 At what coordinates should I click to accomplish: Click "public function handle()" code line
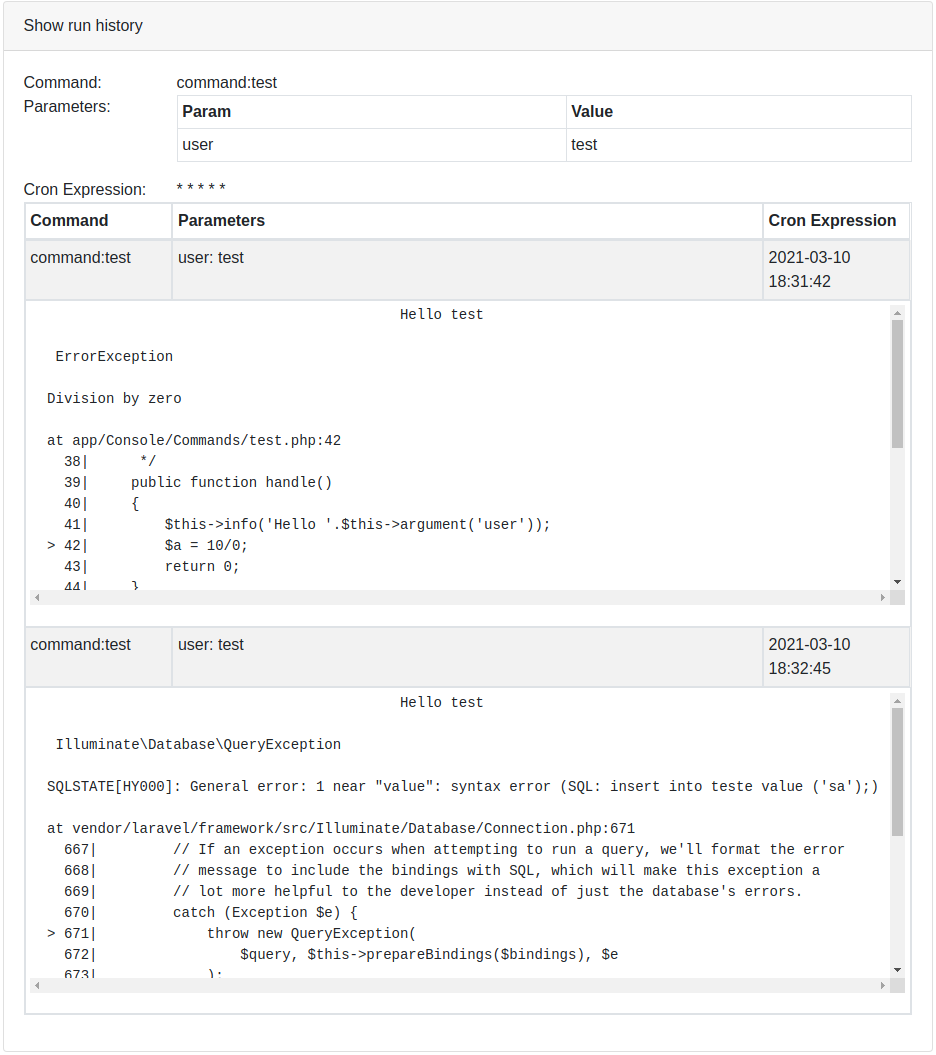(x=231, y=482)
